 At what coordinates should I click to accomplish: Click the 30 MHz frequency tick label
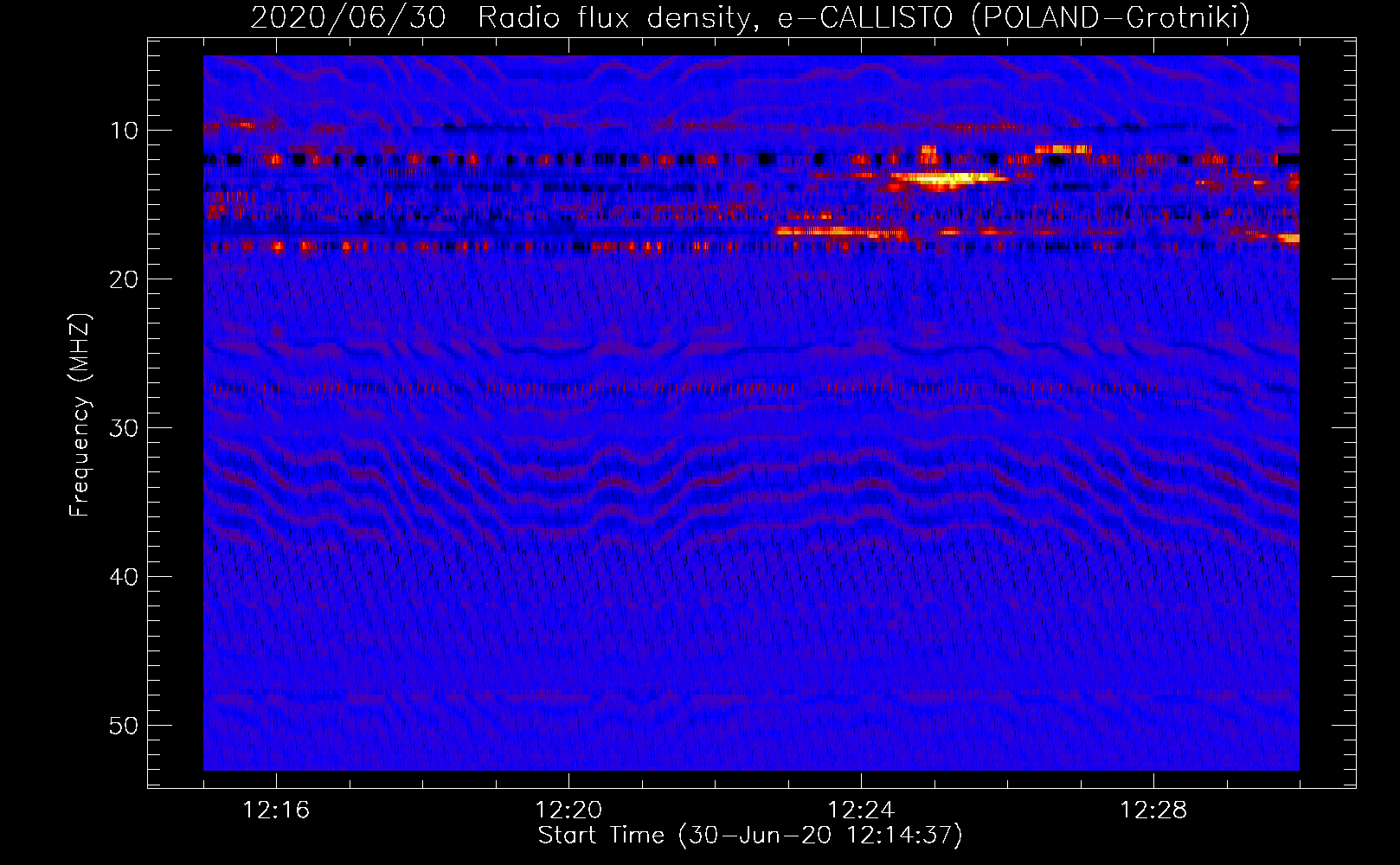coord(124,428)
